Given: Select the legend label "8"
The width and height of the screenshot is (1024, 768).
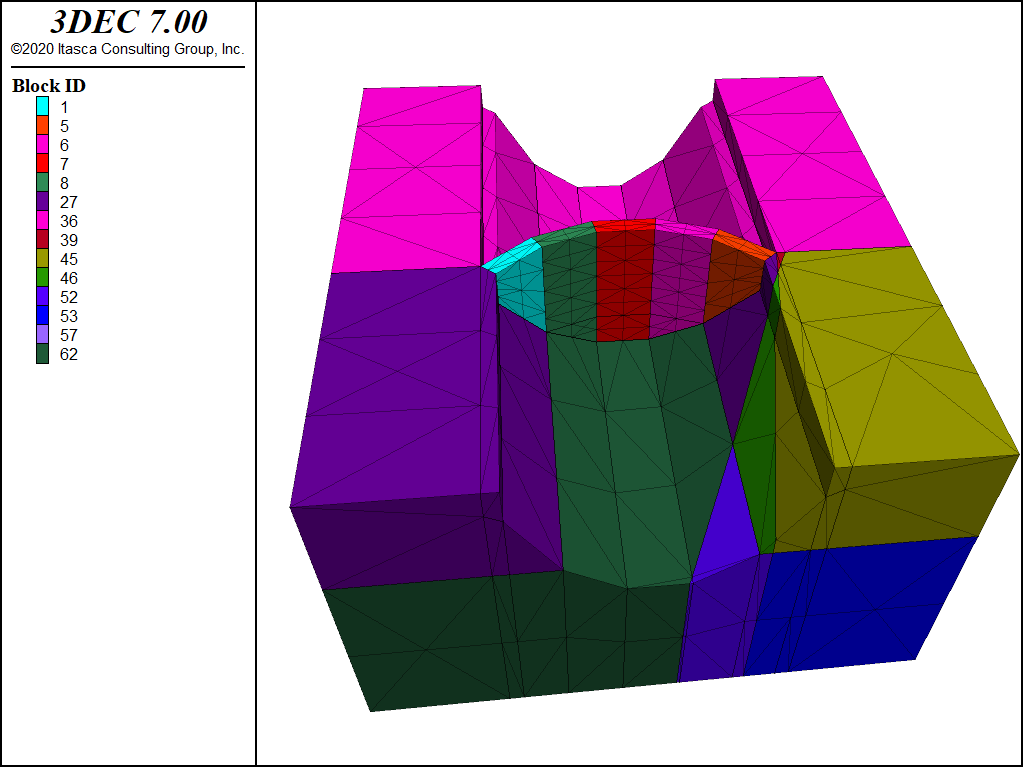Looking at the screenshot, I should tap(64, 183).
